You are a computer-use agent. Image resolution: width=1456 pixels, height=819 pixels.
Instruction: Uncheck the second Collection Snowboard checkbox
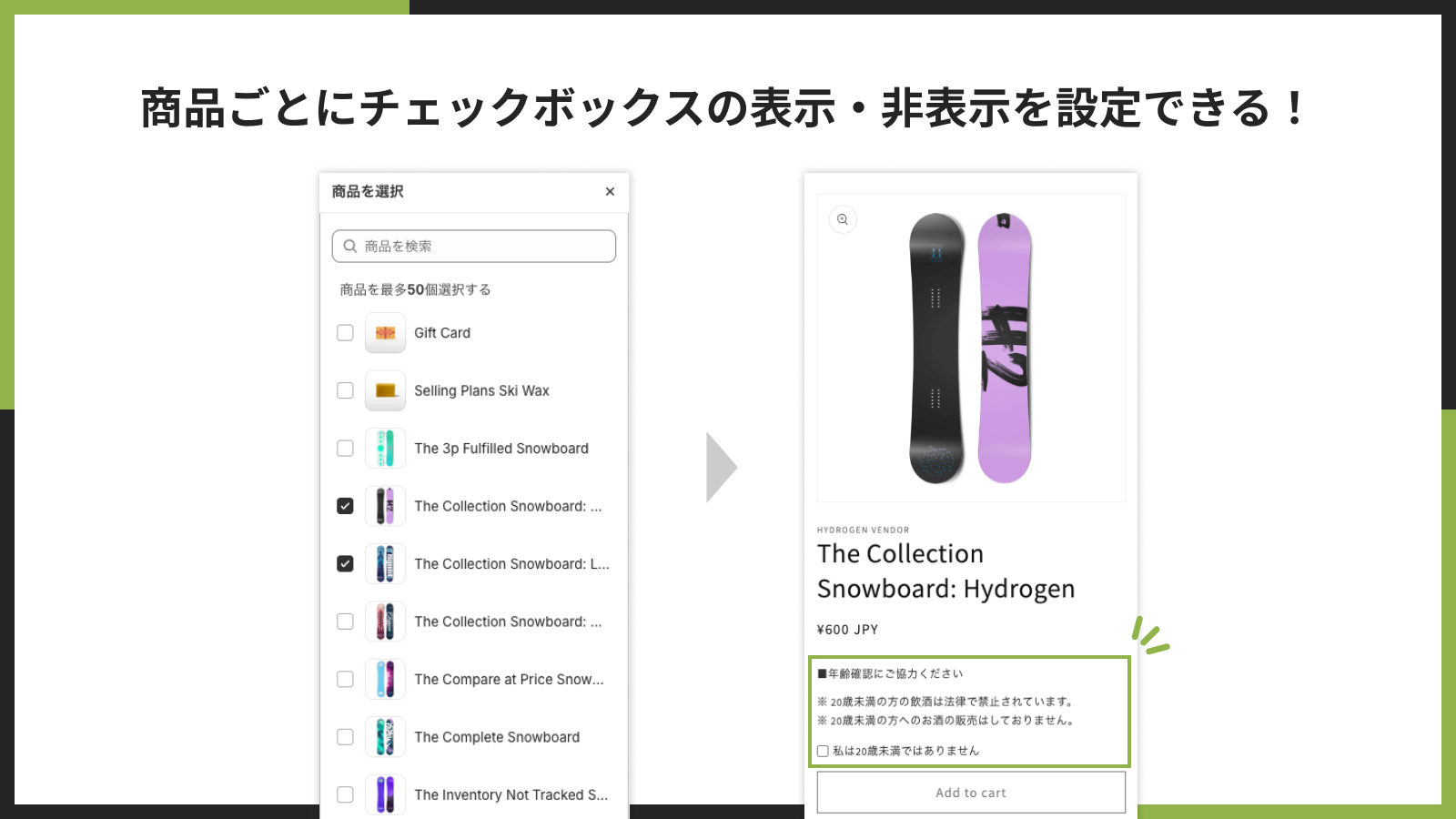tap(345, 563)
